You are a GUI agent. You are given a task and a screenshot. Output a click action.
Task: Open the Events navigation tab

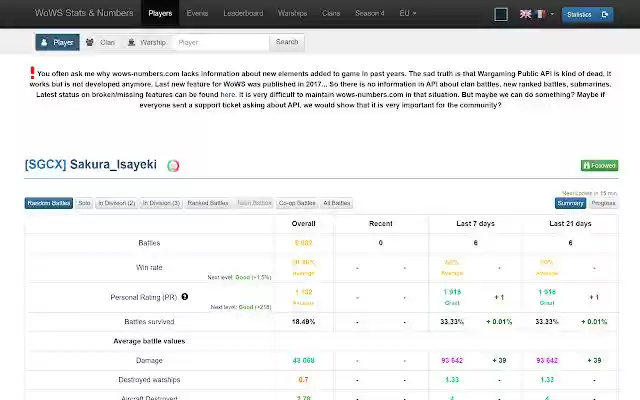point(197,13)
